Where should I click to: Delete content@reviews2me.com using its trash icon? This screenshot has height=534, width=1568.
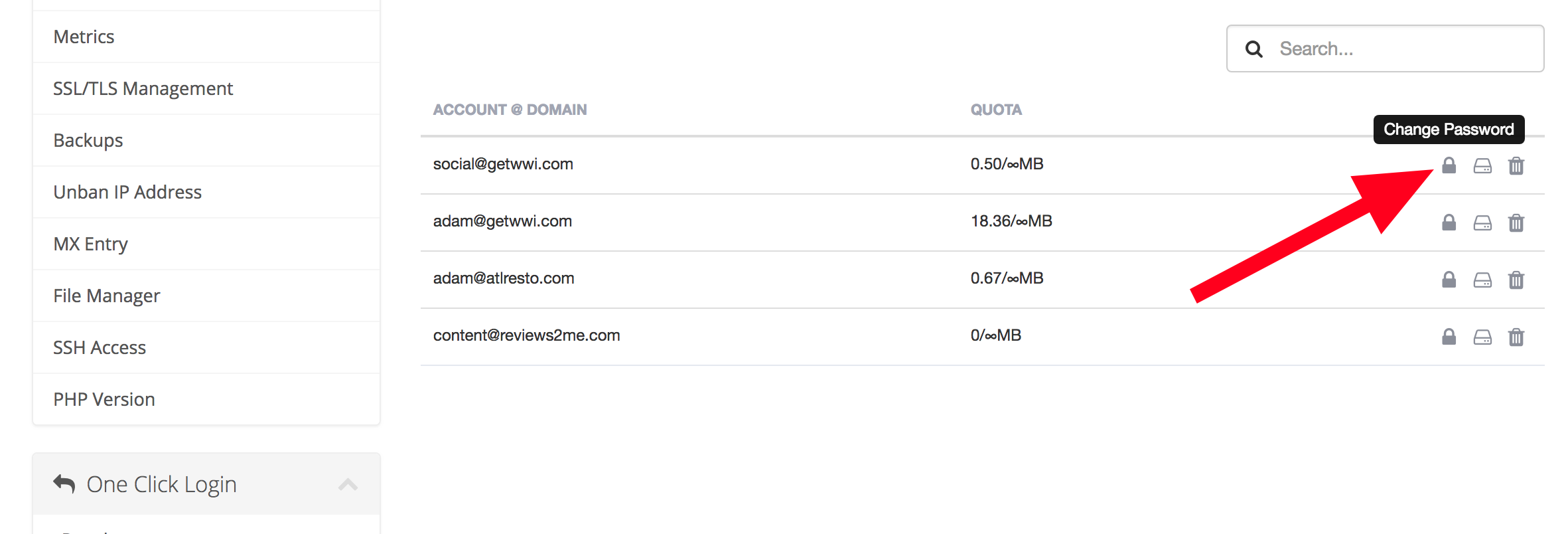click(x=1516, y=337)
